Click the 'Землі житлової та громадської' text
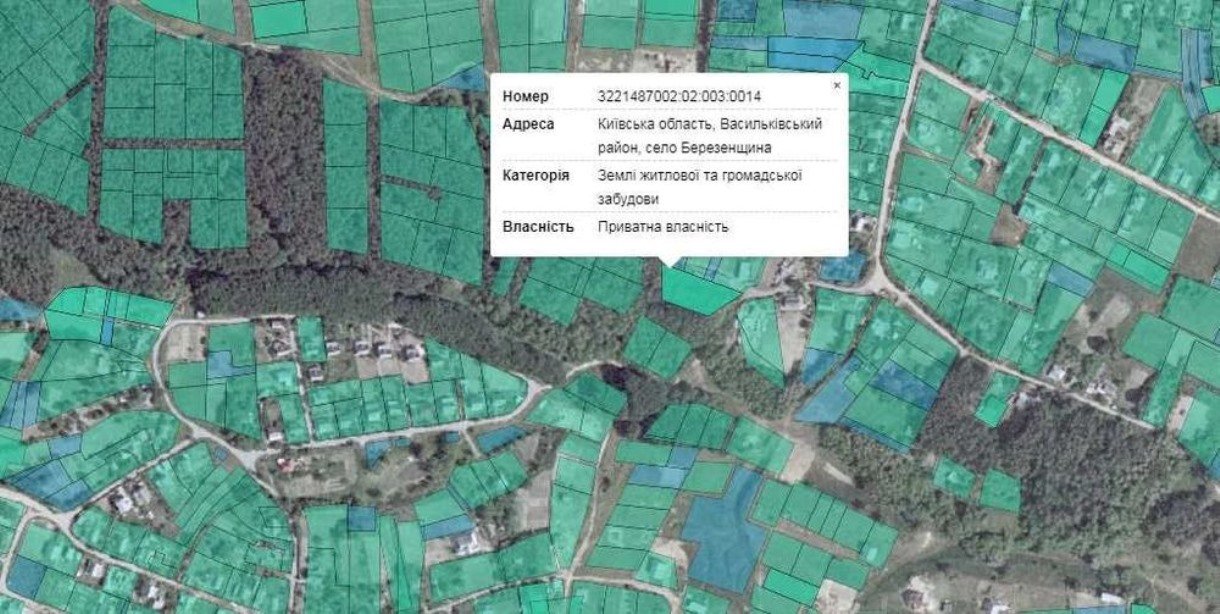The width and height of the screenshot is (1220, 614). point(700,176)
